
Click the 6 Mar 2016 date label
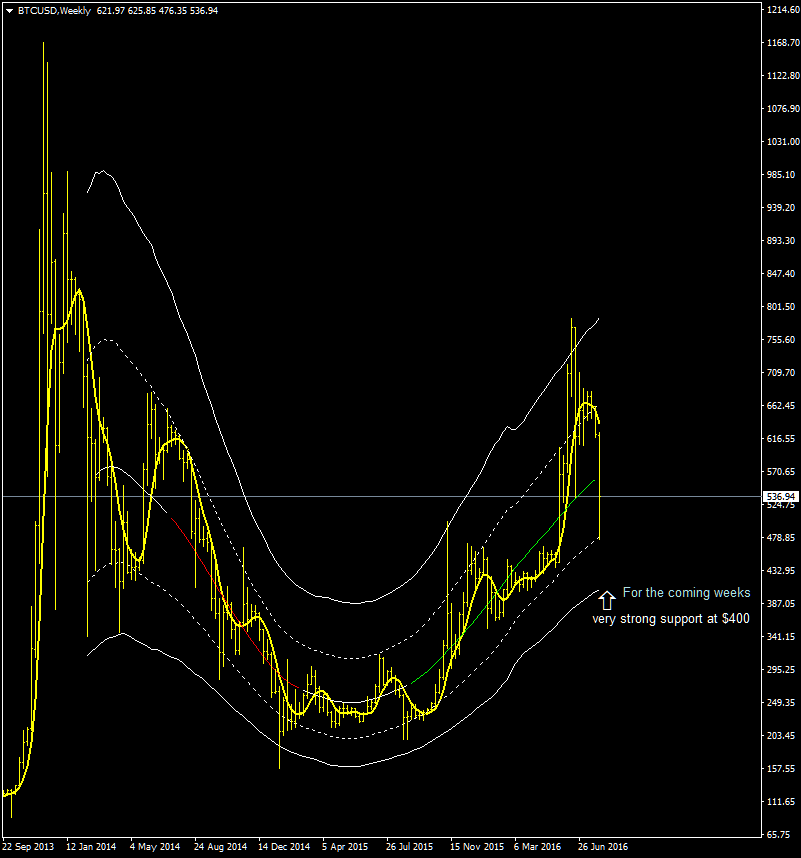tap(540, 846)
